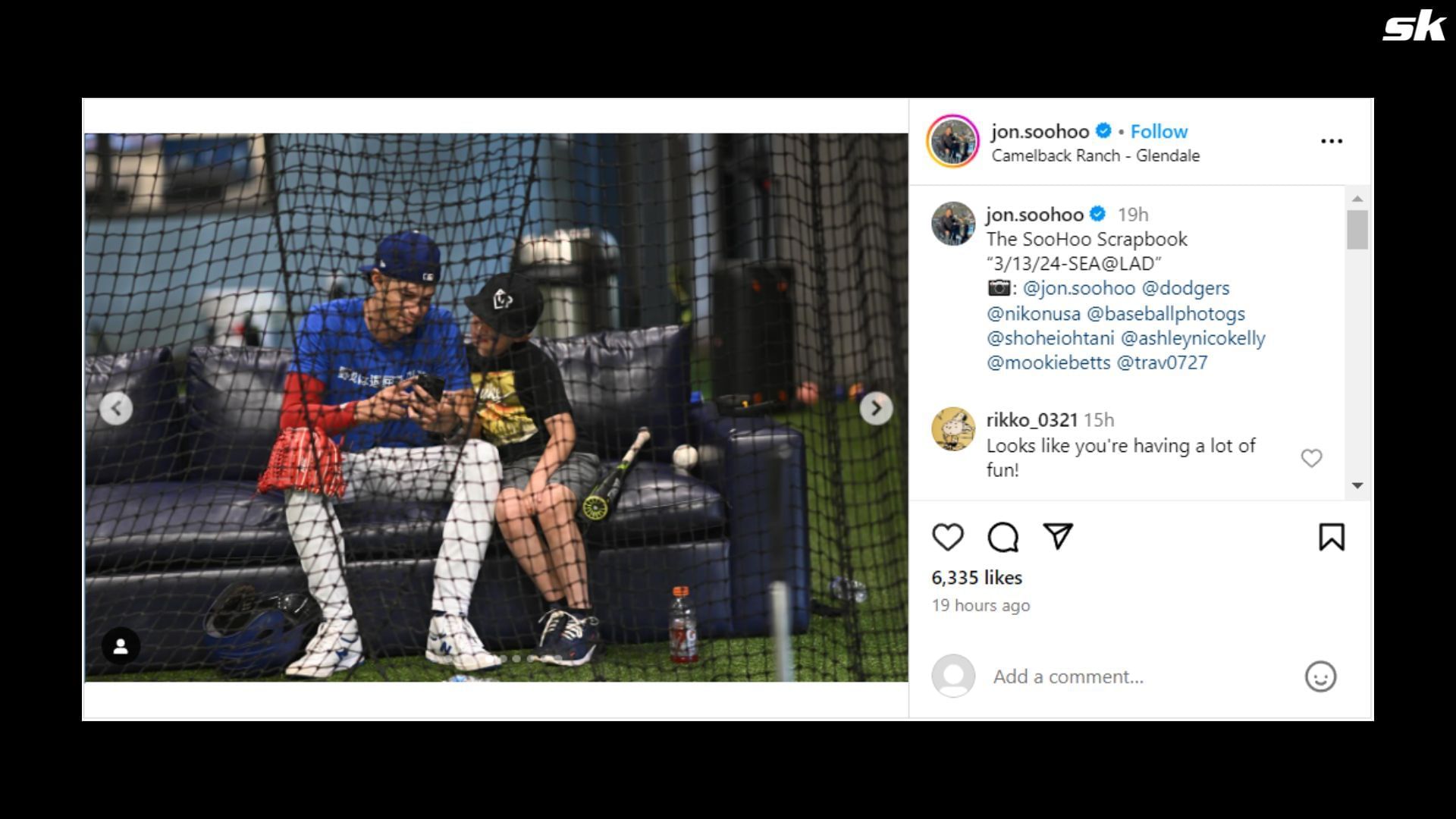Screen dimensions: 1456x819
Task: View the list of 6,335 likes
Action: pos(977,578)
